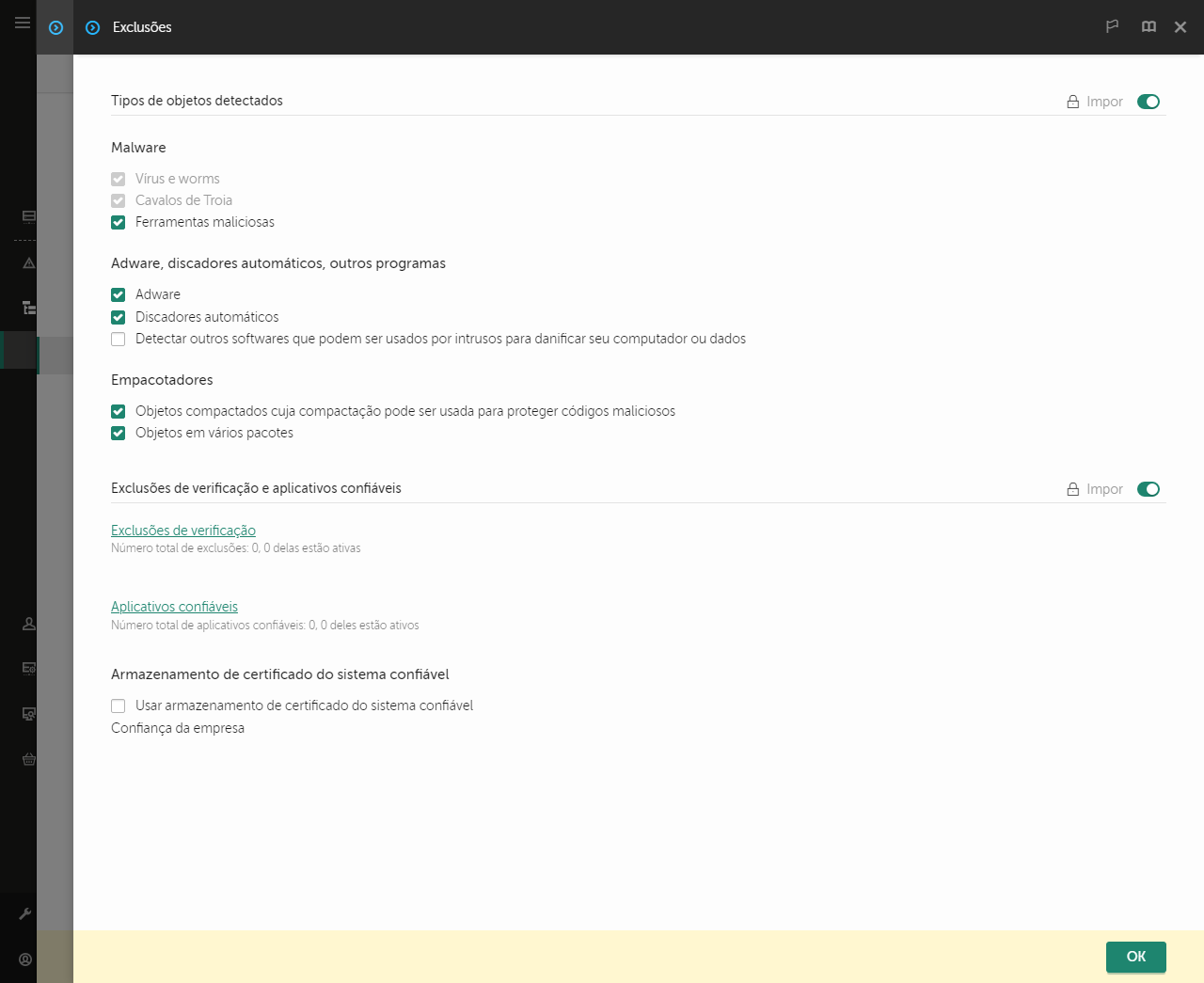Disable Objetos em vários pacotes
Viewport: 1204px width, 983px height.
(x=118, y=433)
